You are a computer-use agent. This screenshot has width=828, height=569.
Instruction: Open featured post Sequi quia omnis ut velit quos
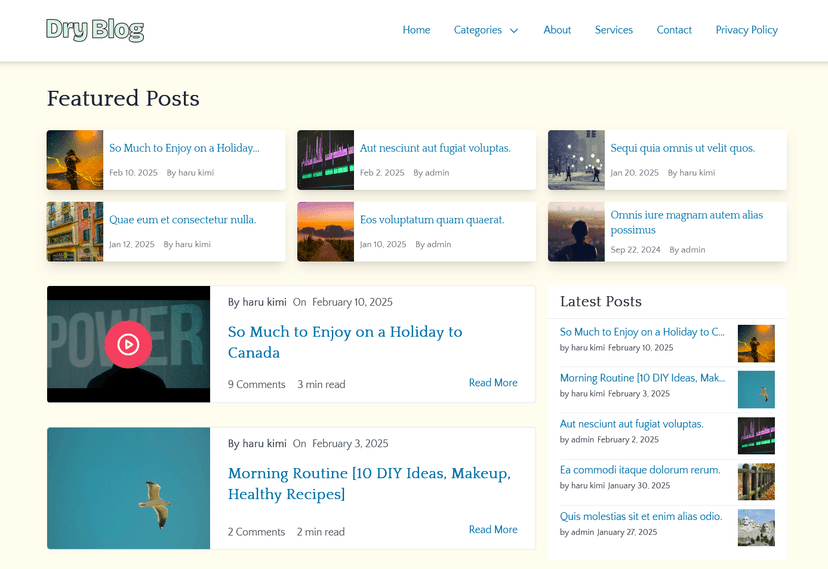pyautogui.click(x=683, y=148)
